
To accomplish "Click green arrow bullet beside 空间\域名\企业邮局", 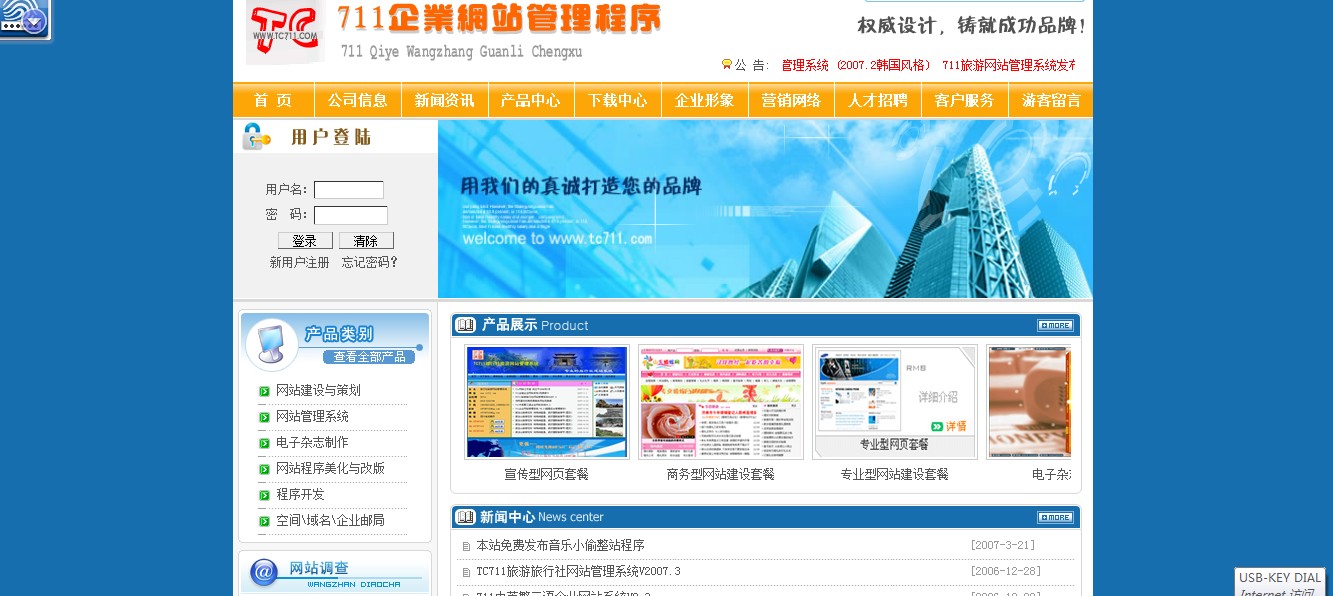I will 264,521.
